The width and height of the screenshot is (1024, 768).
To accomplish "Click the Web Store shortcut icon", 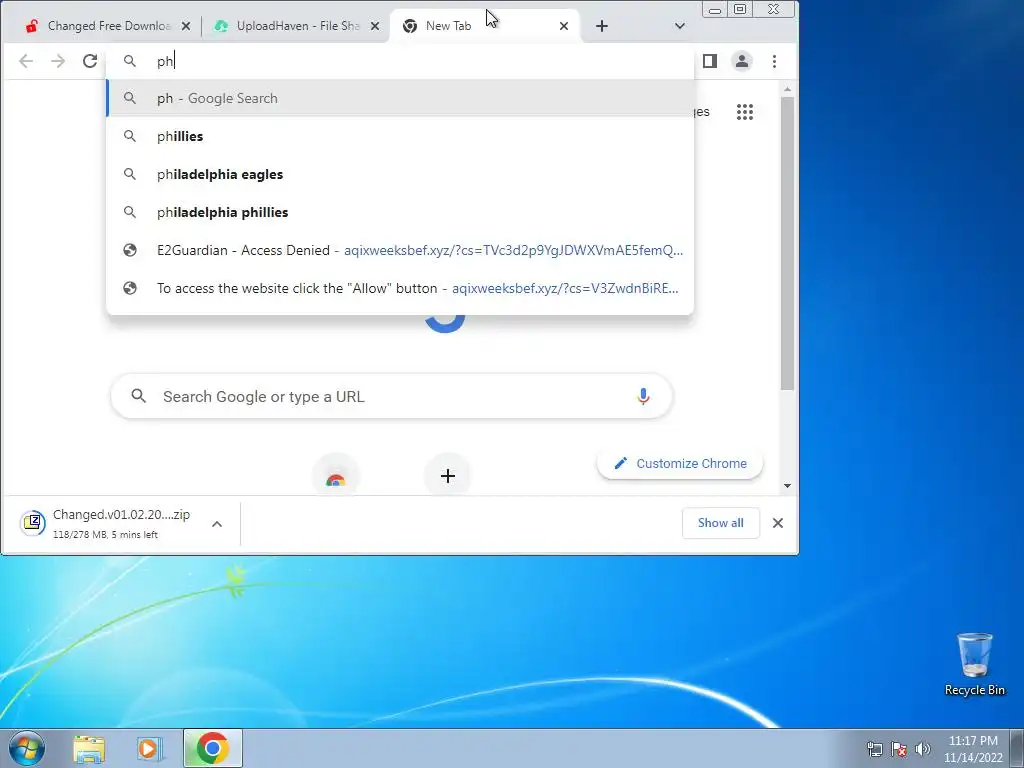I will click(336, 475).
